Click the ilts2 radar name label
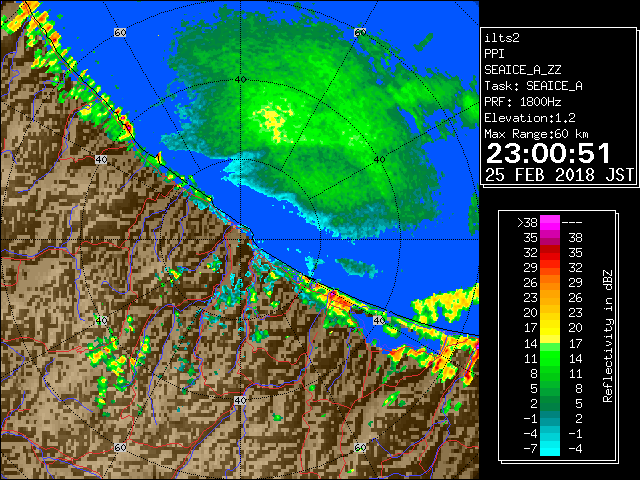The height and width of the screenshot is (480, 640). [x=502, y=38]
